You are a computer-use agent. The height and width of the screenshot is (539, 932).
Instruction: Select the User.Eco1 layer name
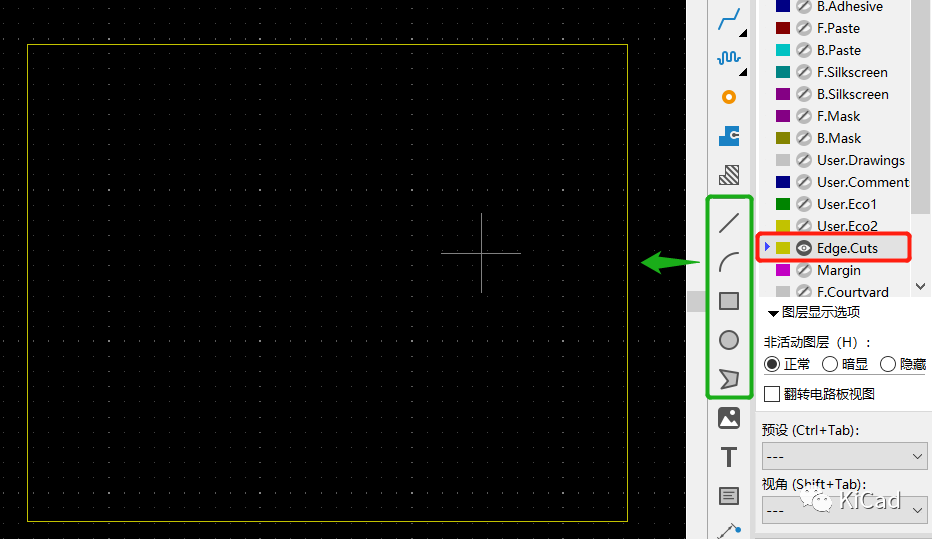pyautogui.click(x=846, y=204)
